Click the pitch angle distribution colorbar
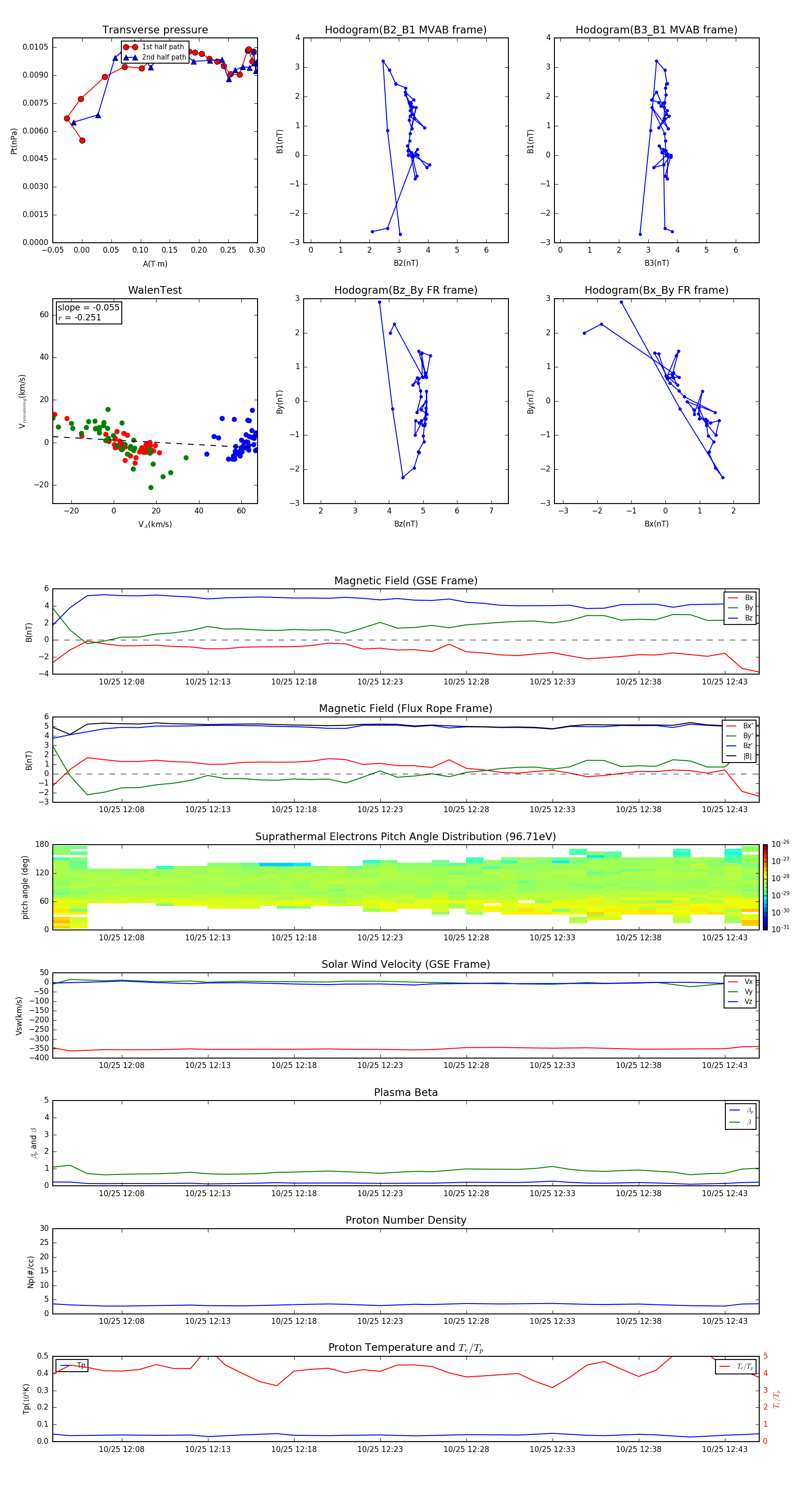The width and height of the screenshot is (812, 1489). click(x=765, y=887)
